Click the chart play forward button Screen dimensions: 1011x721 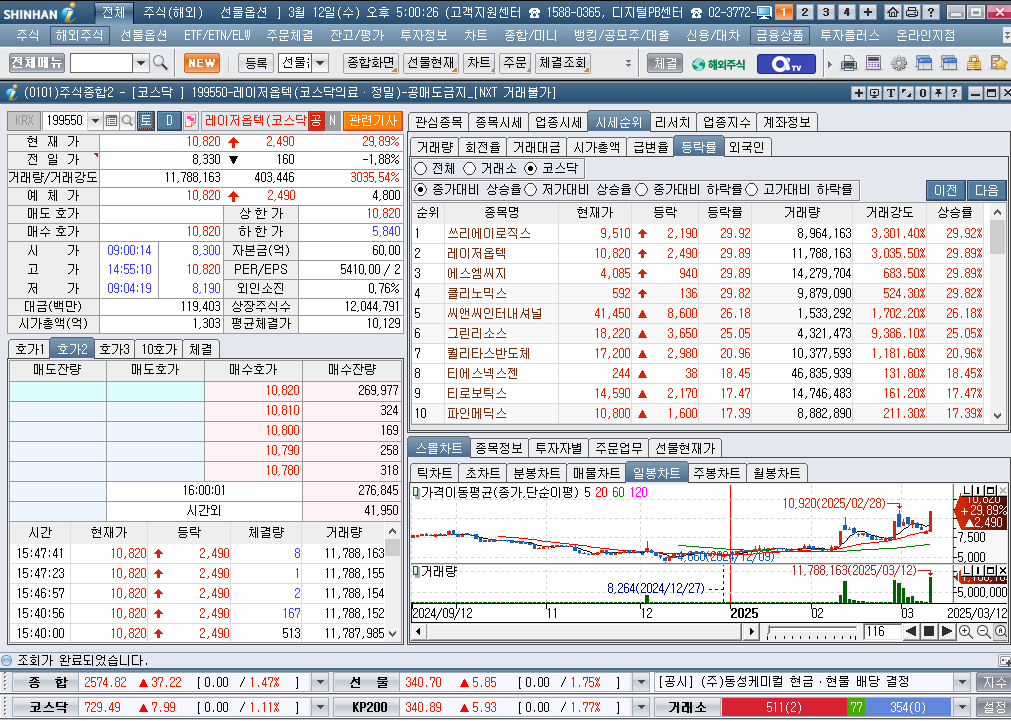[947, 631]
